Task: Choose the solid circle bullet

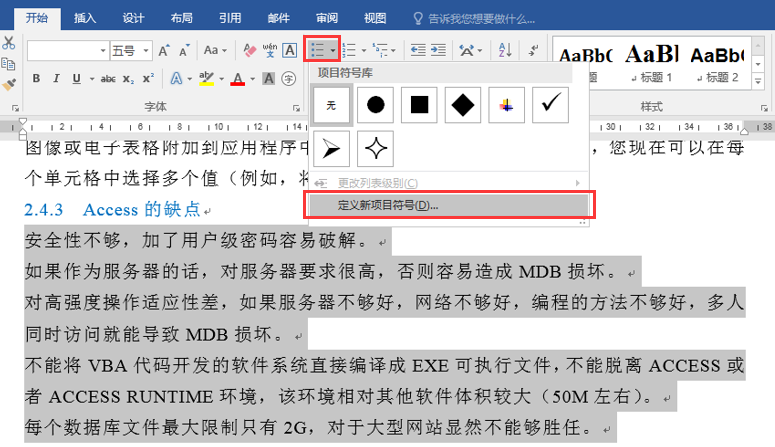Action: pyautogui.click(x=376, y=104)
